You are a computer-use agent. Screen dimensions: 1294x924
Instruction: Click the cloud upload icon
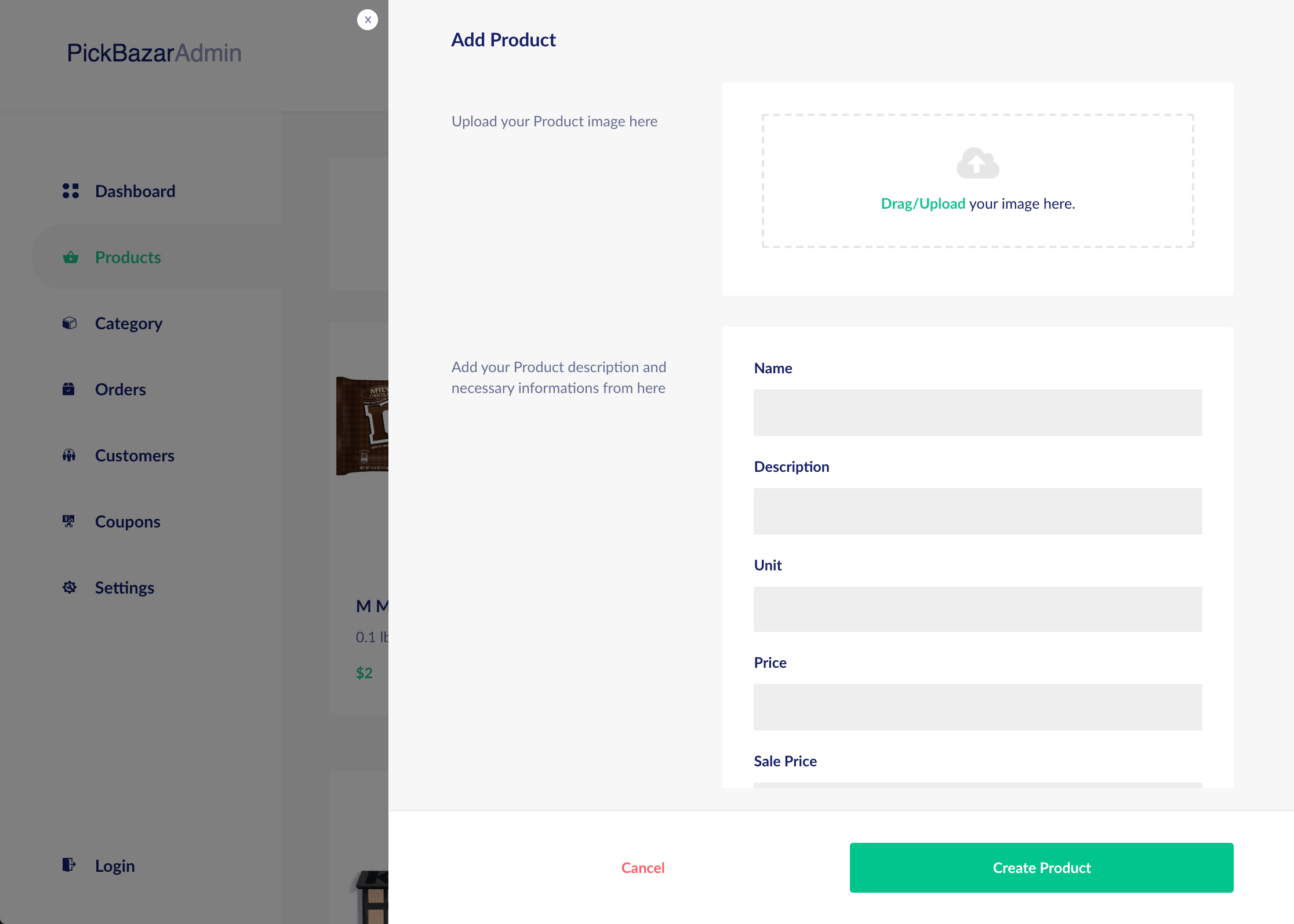click(x=977, y=164)
